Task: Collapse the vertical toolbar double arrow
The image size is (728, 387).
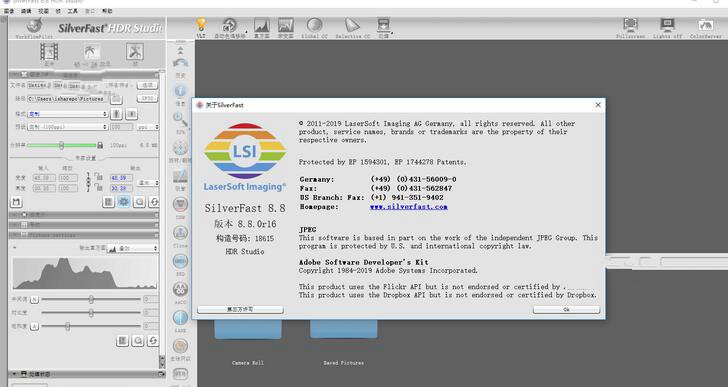Action: (x=180, y=49)
